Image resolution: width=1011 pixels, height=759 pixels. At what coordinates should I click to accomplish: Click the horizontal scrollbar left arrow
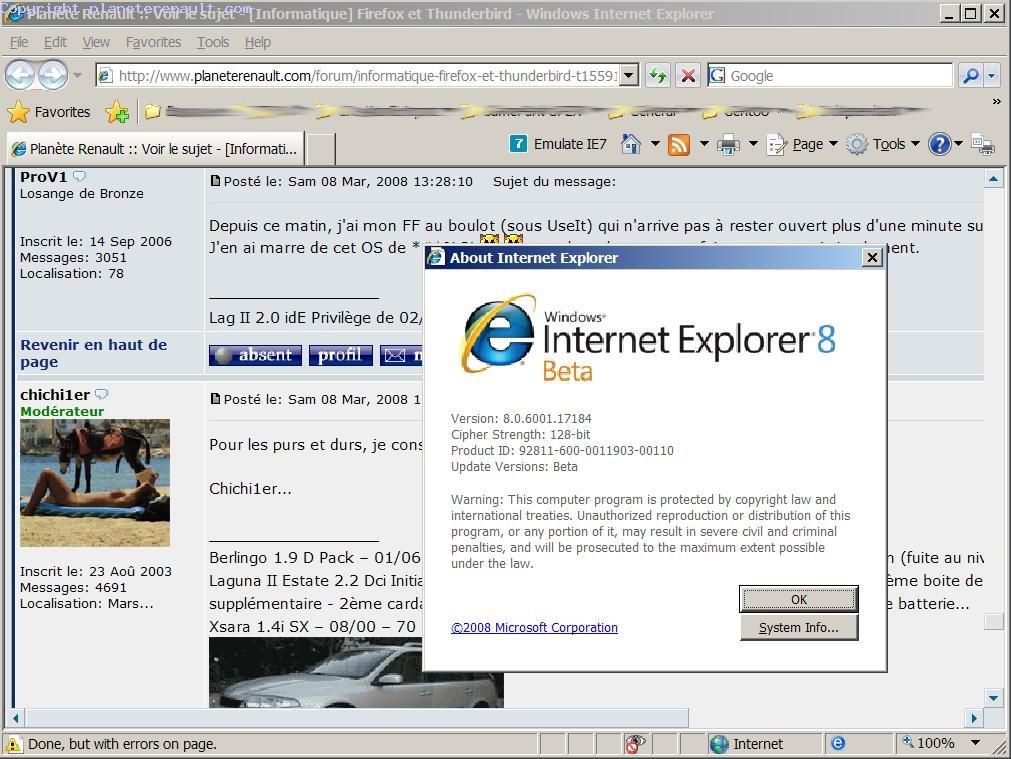pyautogui.click(x=15, y=718)
